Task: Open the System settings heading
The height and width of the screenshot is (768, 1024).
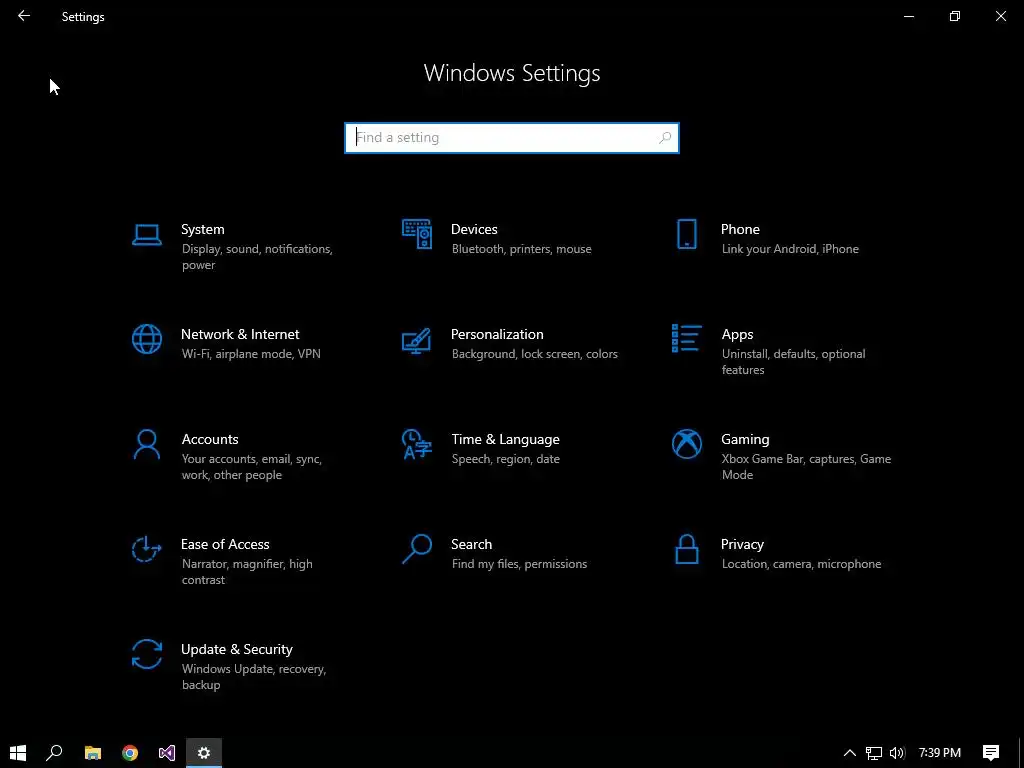Action: [x=202, y=229]
